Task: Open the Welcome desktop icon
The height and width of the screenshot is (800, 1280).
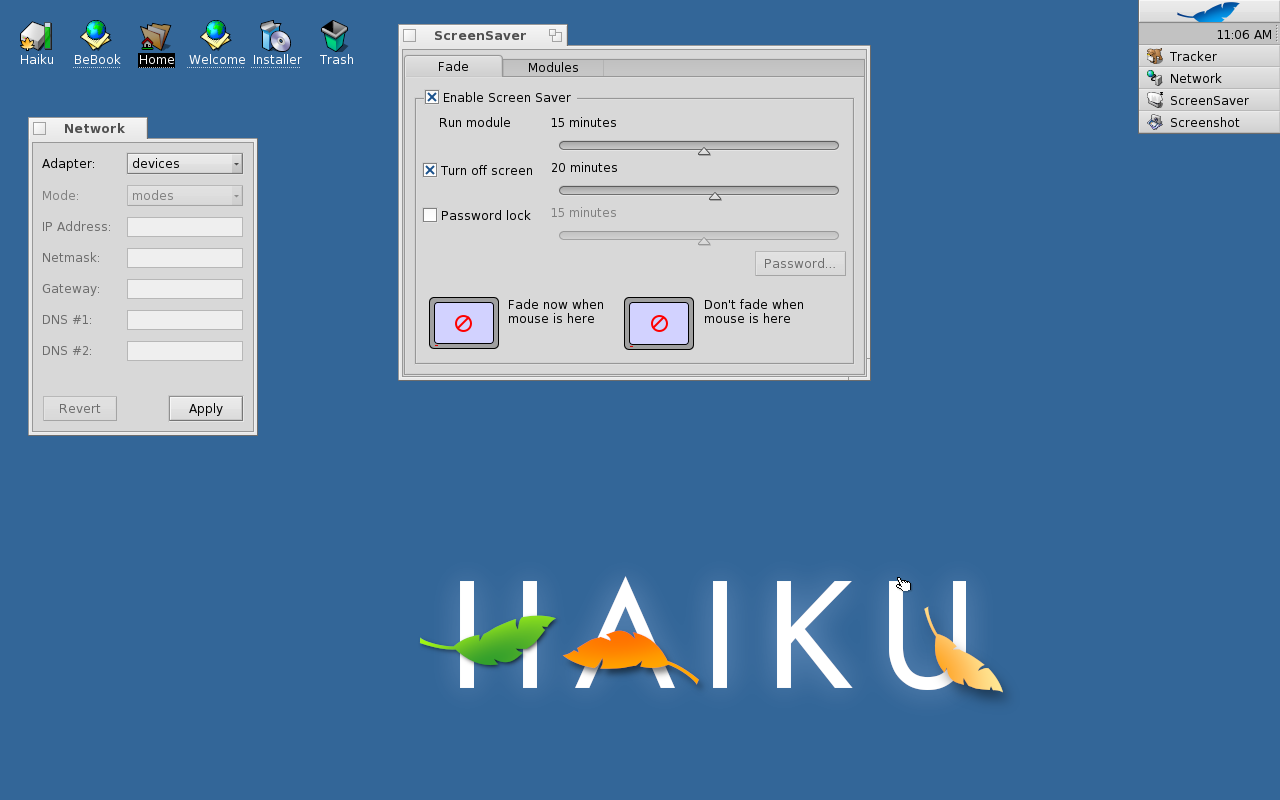Action: coord(216,38)
